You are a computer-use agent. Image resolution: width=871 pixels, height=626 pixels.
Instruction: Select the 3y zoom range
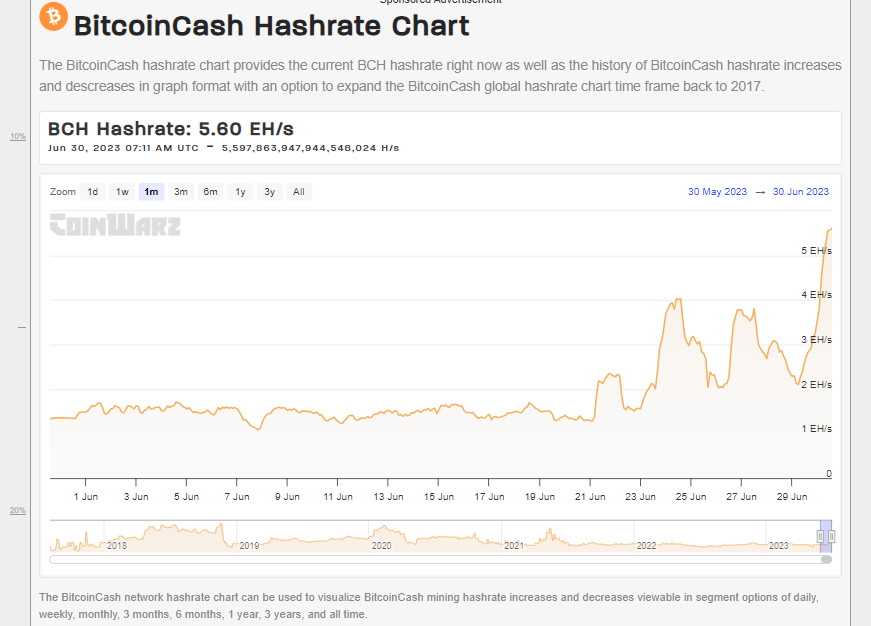tap(269, 192)
